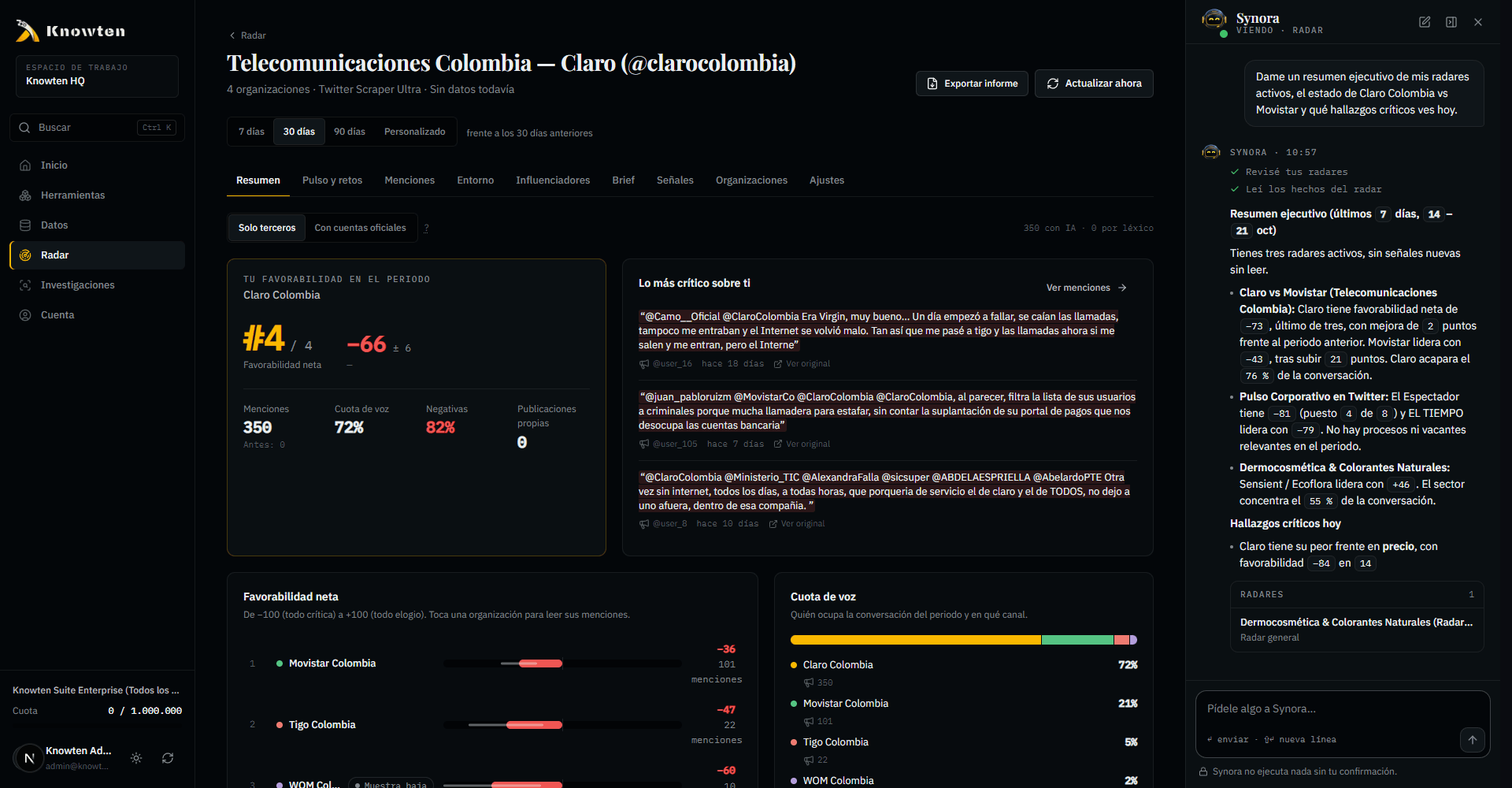Choose Personalizado period

pos(415,132)
